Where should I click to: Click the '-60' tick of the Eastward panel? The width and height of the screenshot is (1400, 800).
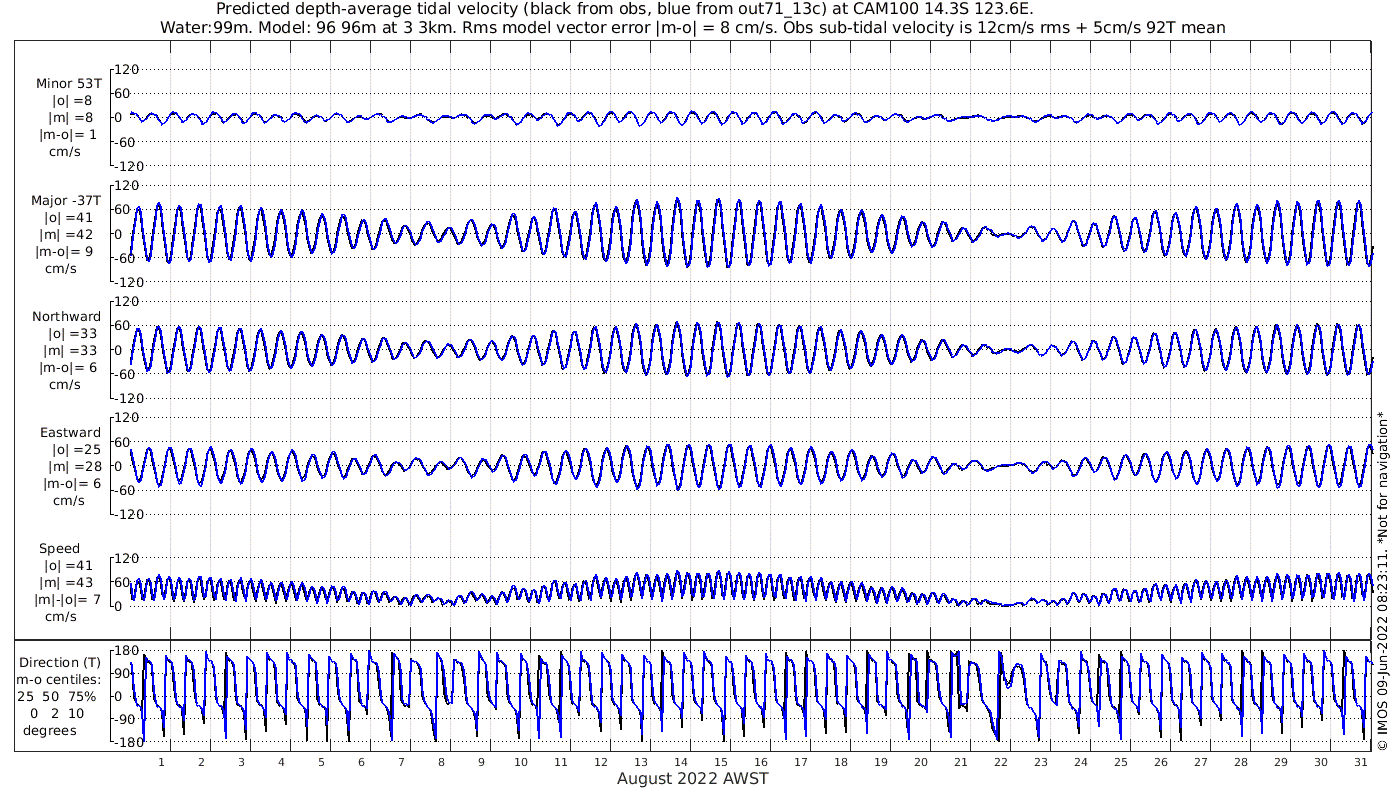pos(124,489)
